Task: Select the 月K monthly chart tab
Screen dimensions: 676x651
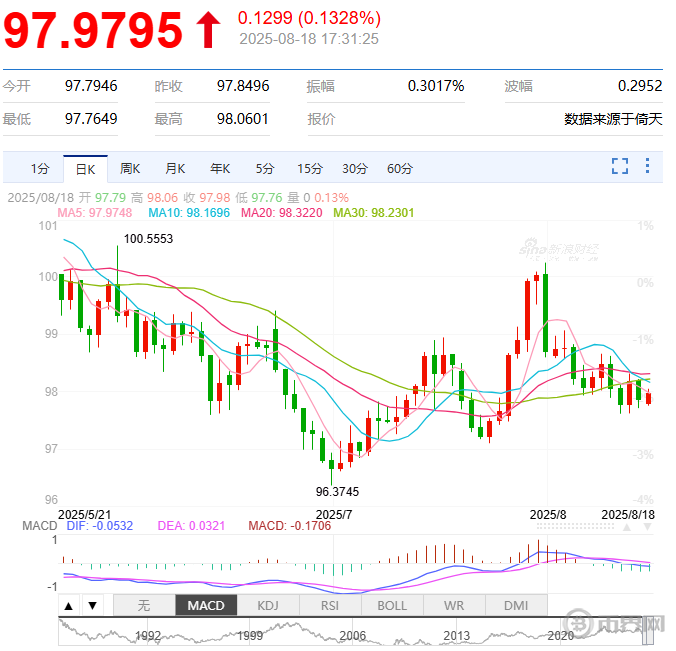Action: coord(175,168)
